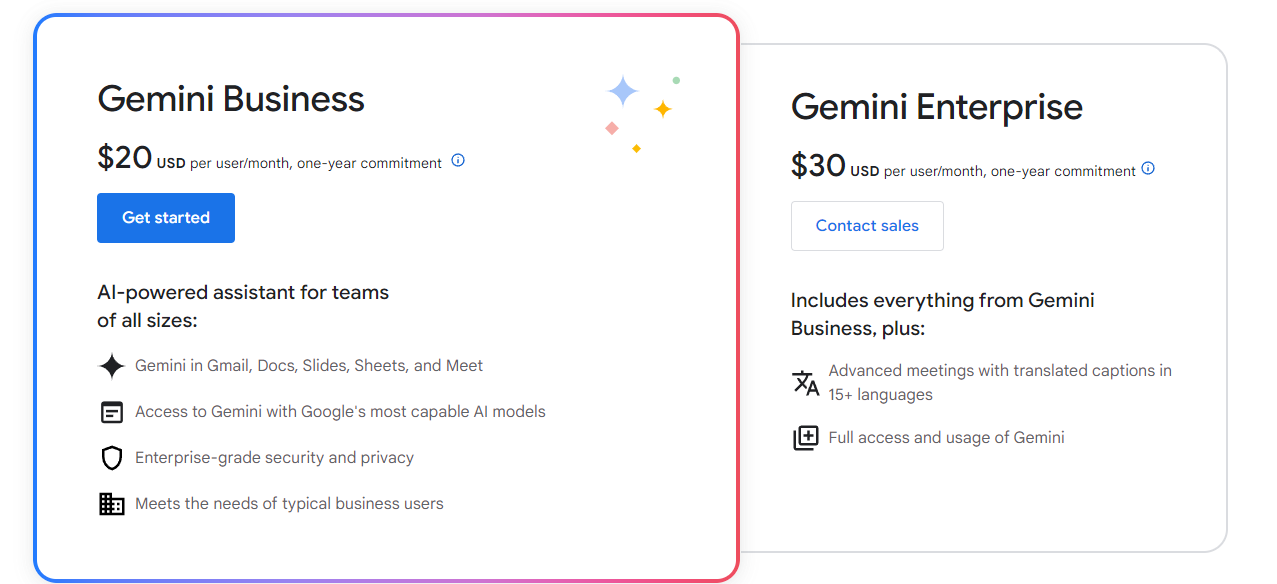Click 'AI-powered assistant for teams' subheading
Image resolution: width=1277 pixels, height=584 pixels.
tap(243, 293)
